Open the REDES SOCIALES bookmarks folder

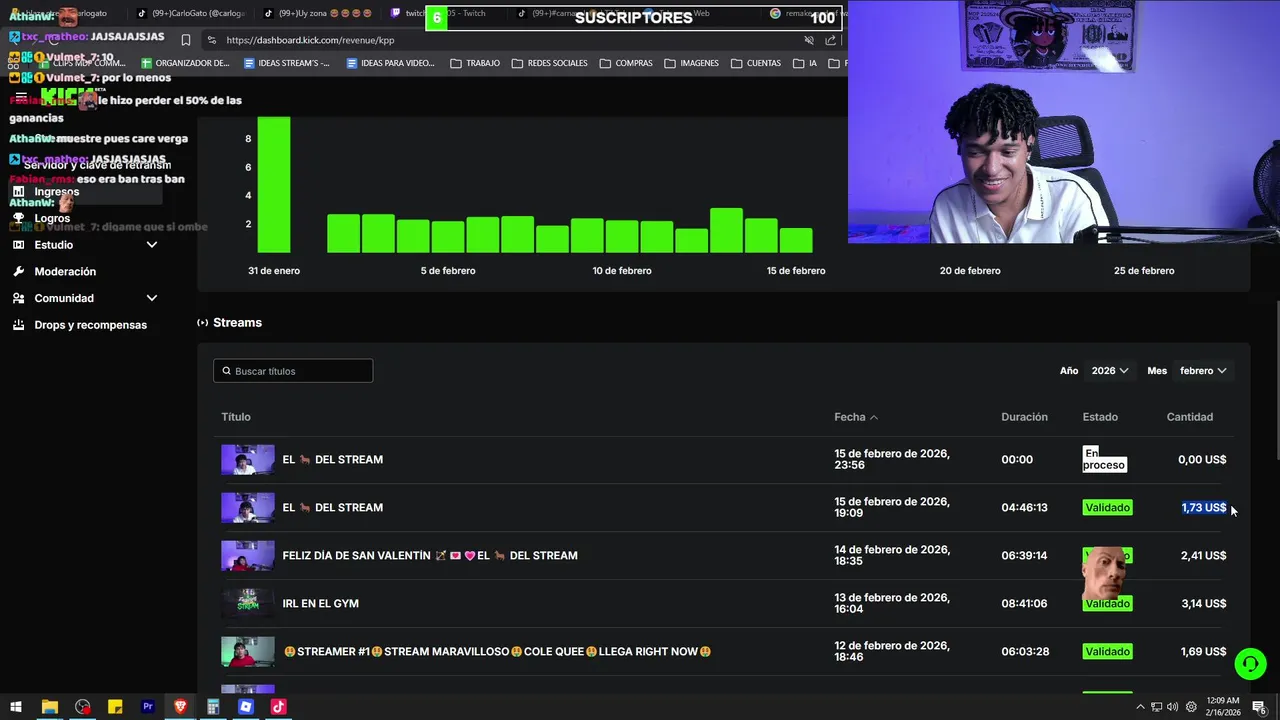pyautogui.click(x=549, y=63)
